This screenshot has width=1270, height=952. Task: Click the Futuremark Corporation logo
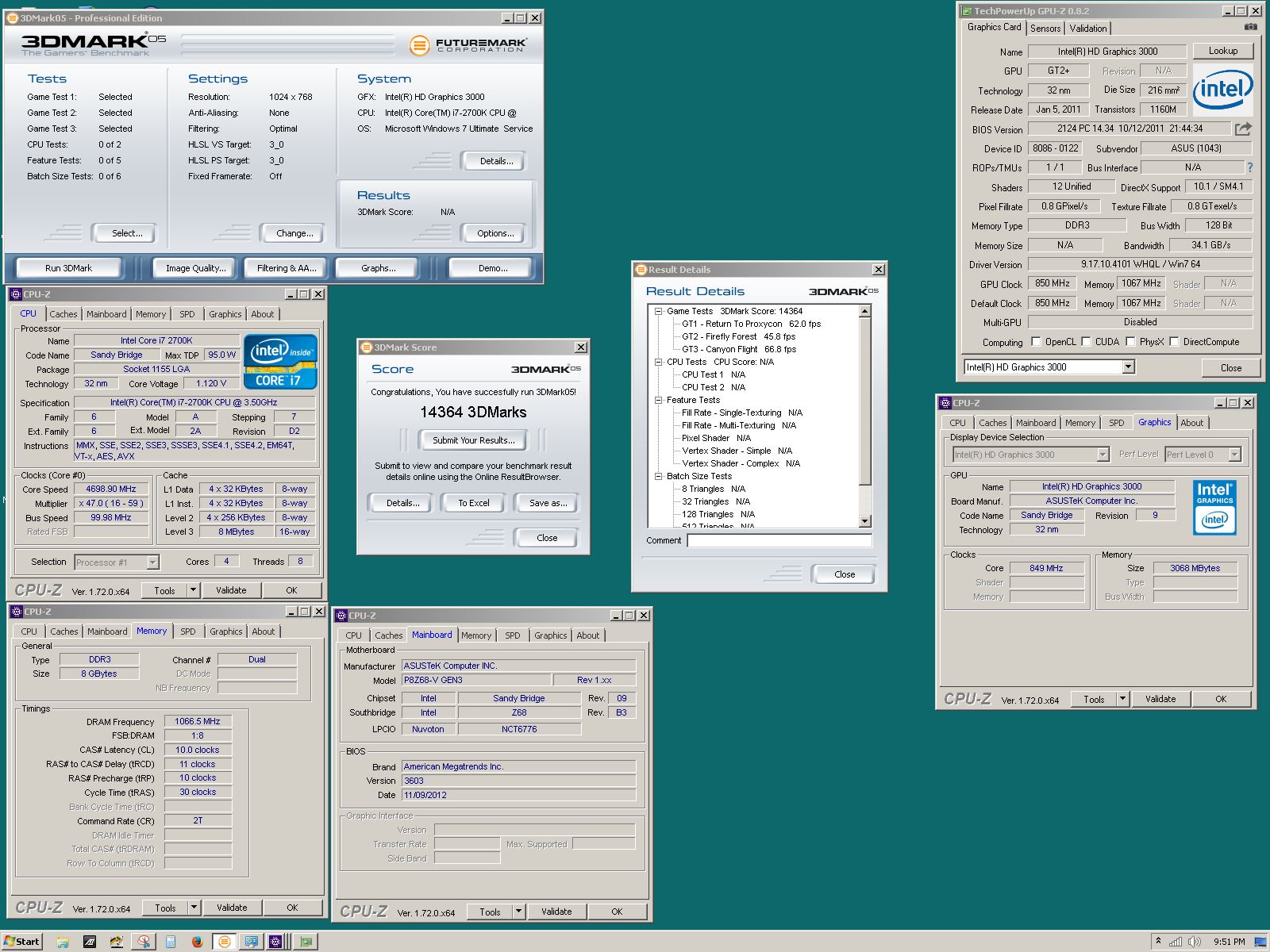468,45
